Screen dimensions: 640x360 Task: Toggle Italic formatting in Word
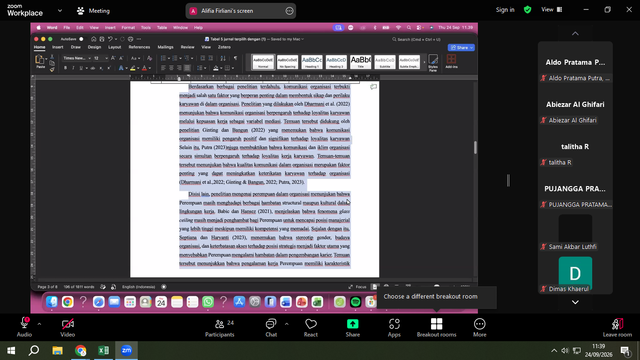coord(73,68)
